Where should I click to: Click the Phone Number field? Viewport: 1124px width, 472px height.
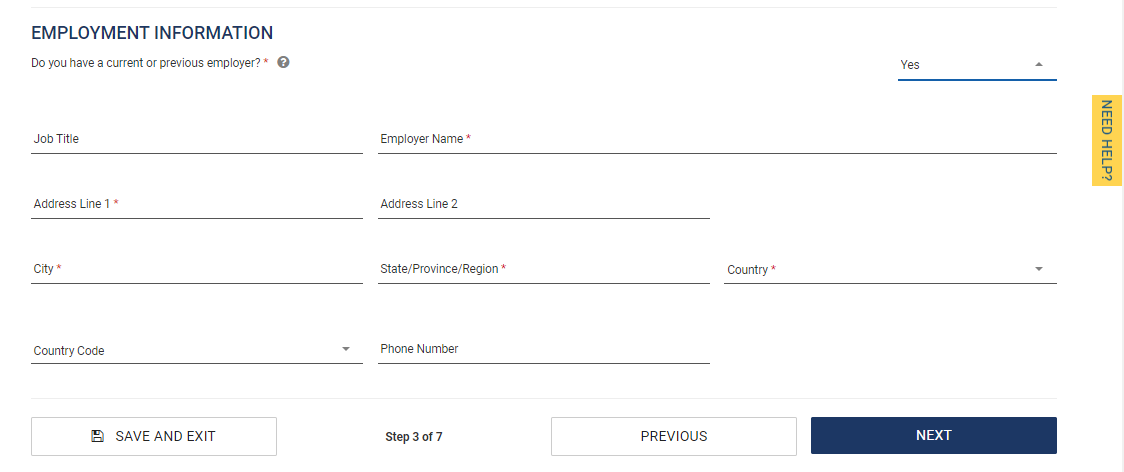point(543,350)
